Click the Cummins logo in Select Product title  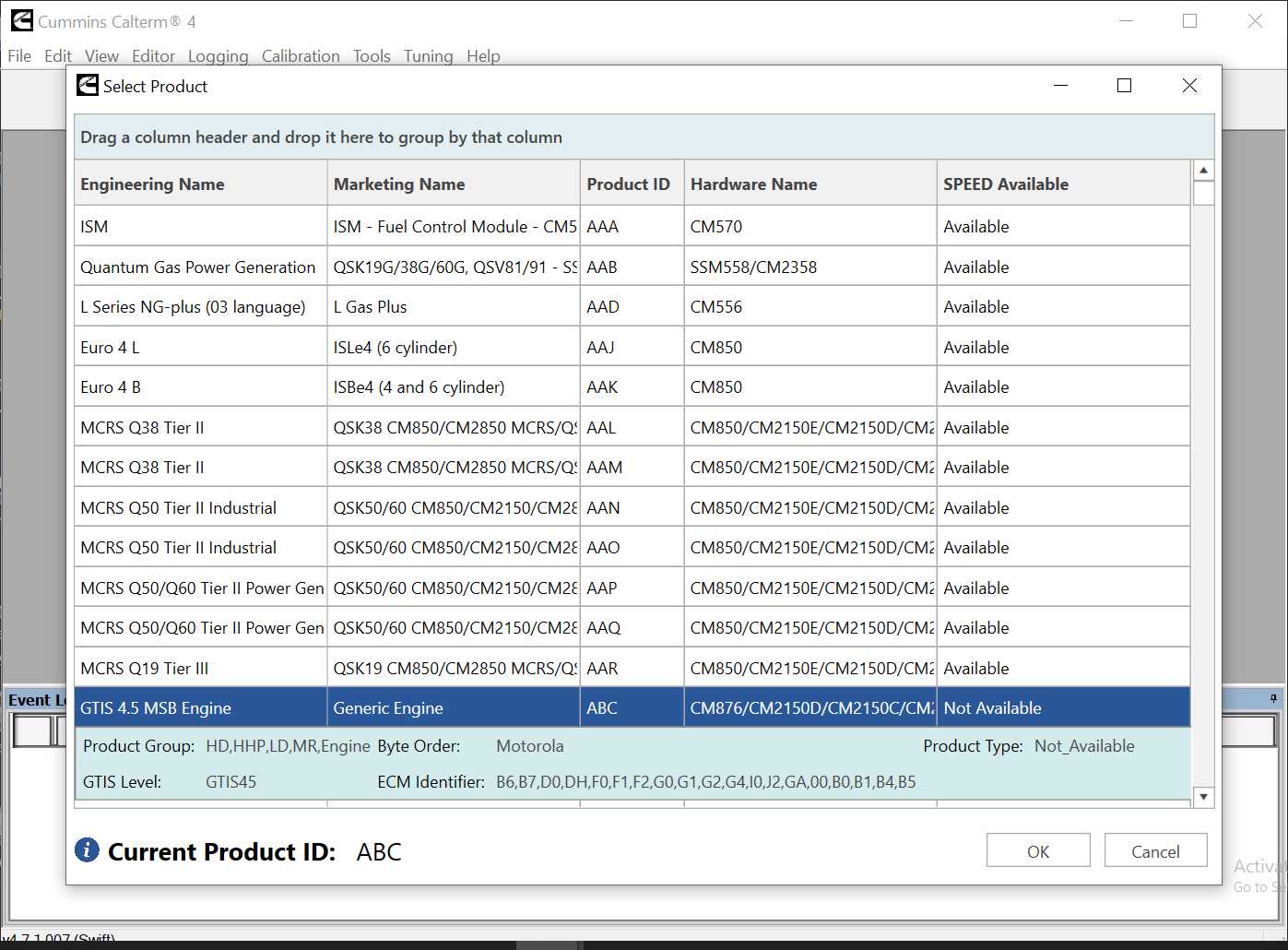(88, 86)
